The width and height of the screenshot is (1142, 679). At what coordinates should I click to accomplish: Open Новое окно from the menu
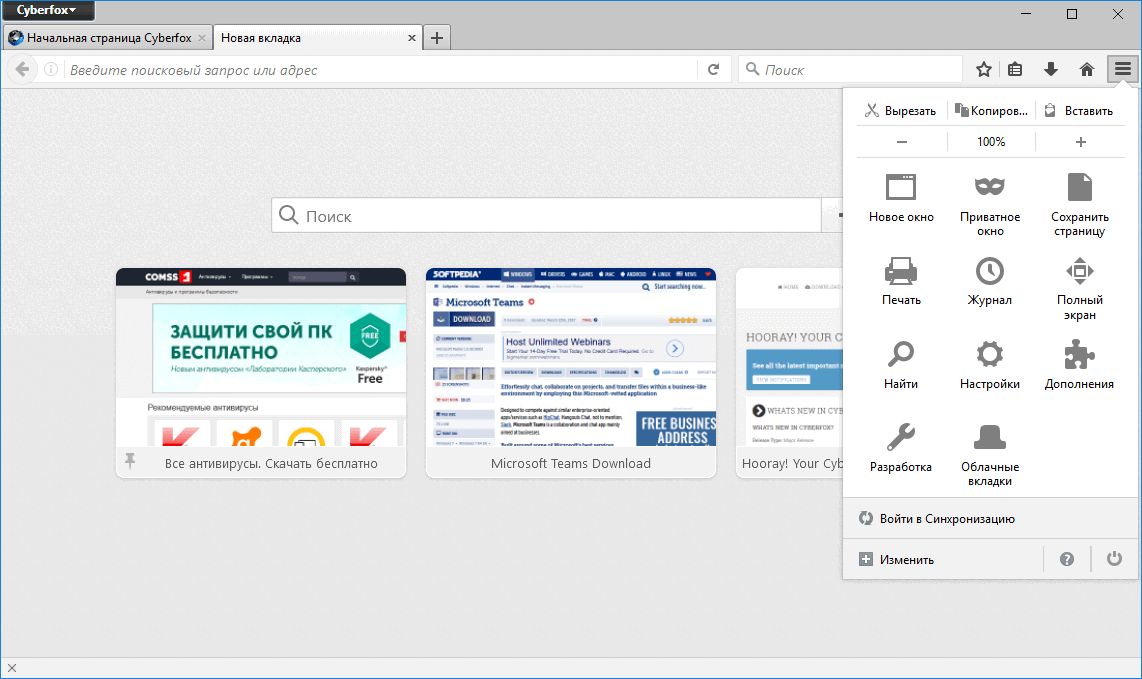tap(901, 199)
